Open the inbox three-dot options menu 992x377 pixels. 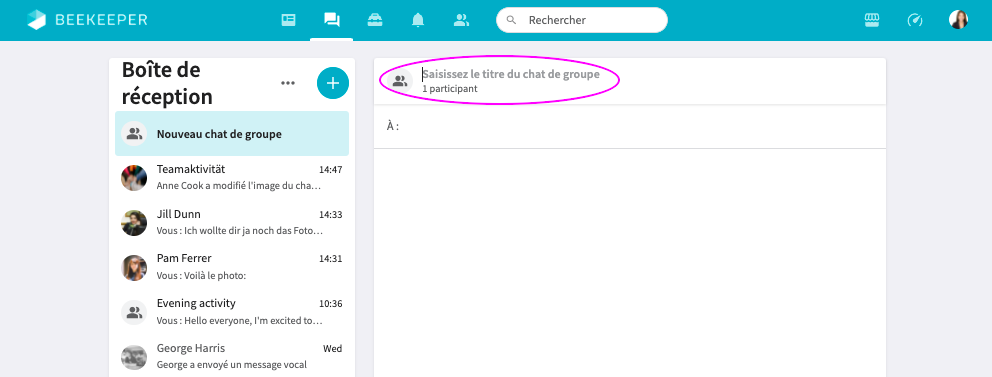pos(288,83)
